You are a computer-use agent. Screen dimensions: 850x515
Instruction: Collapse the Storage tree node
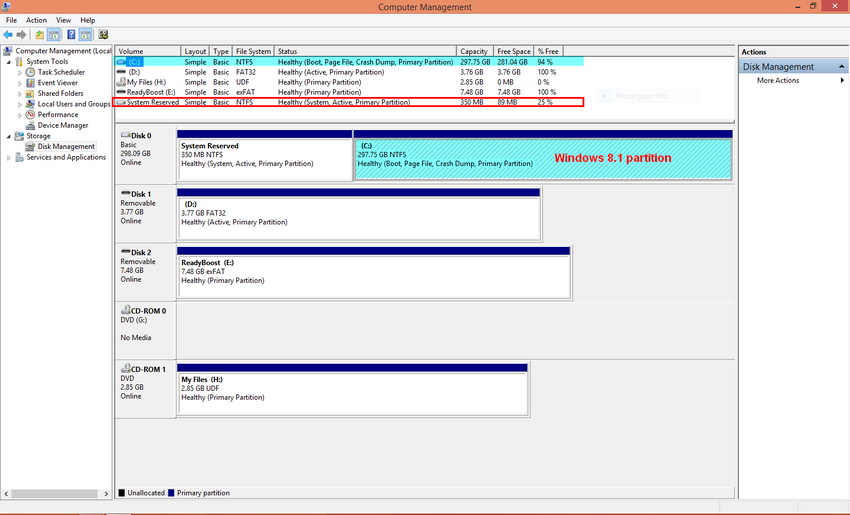[x=9, y=136]
